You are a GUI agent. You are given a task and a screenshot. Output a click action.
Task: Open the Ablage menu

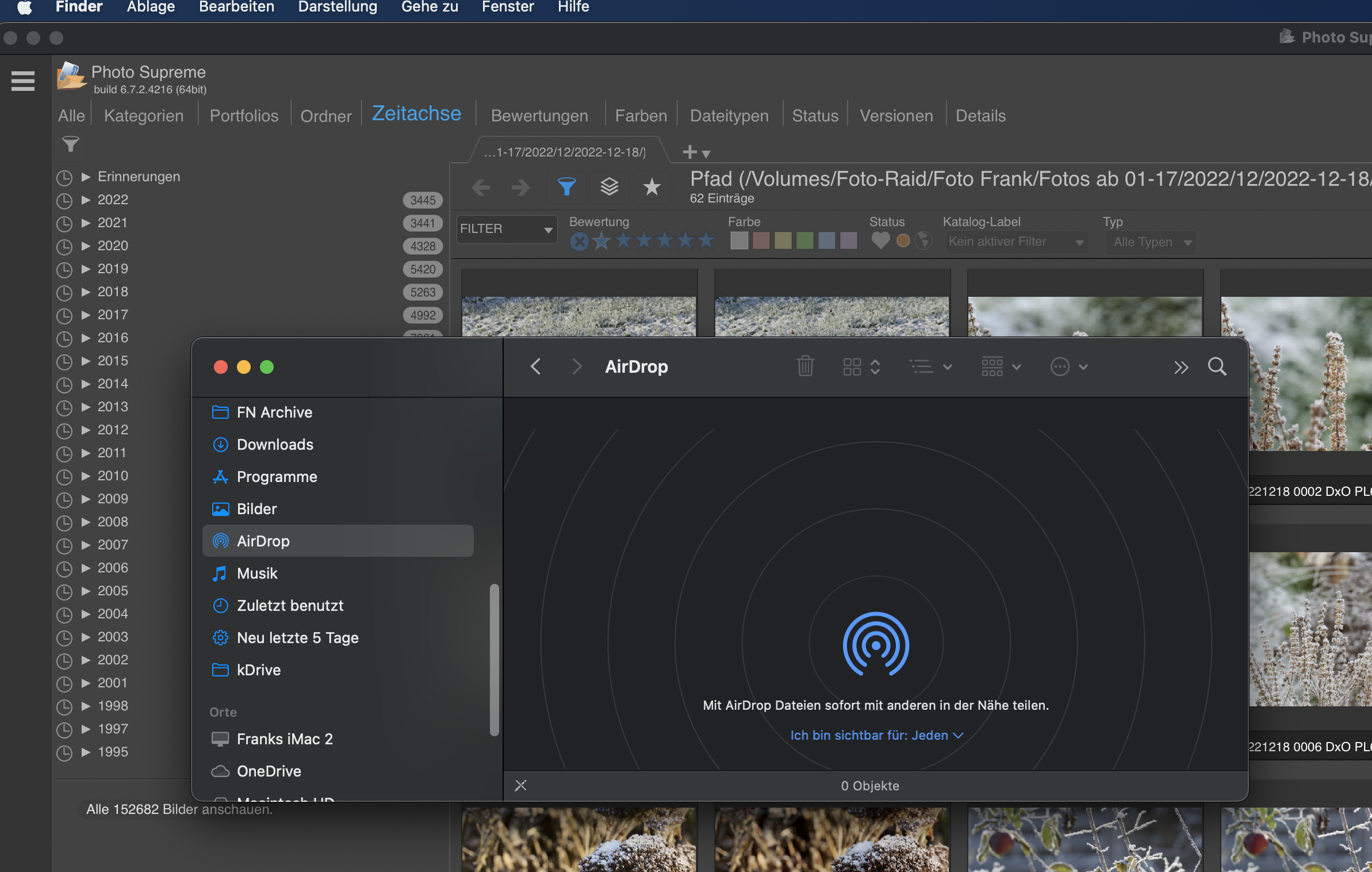151,7
